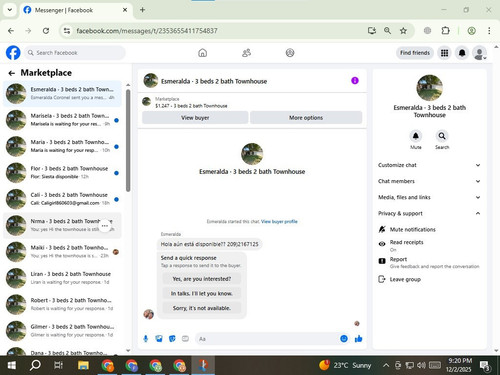Show hidden system tray icons

click(386, 365)
